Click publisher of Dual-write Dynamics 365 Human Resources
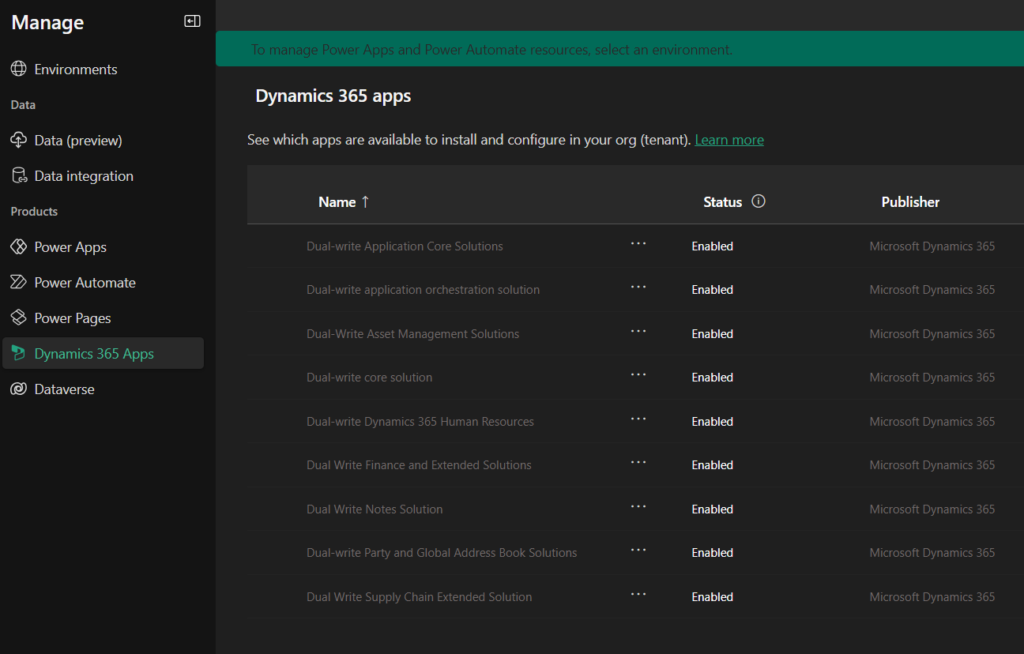The image size is (1024, 654). coord(932,421)
